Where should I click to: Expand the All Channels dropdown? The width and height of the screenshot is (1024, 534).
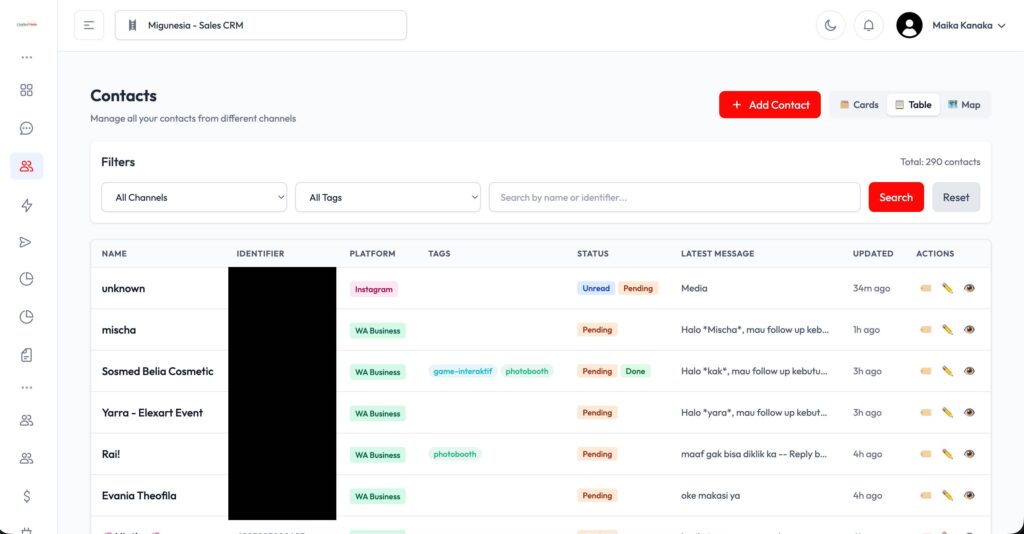194,197
